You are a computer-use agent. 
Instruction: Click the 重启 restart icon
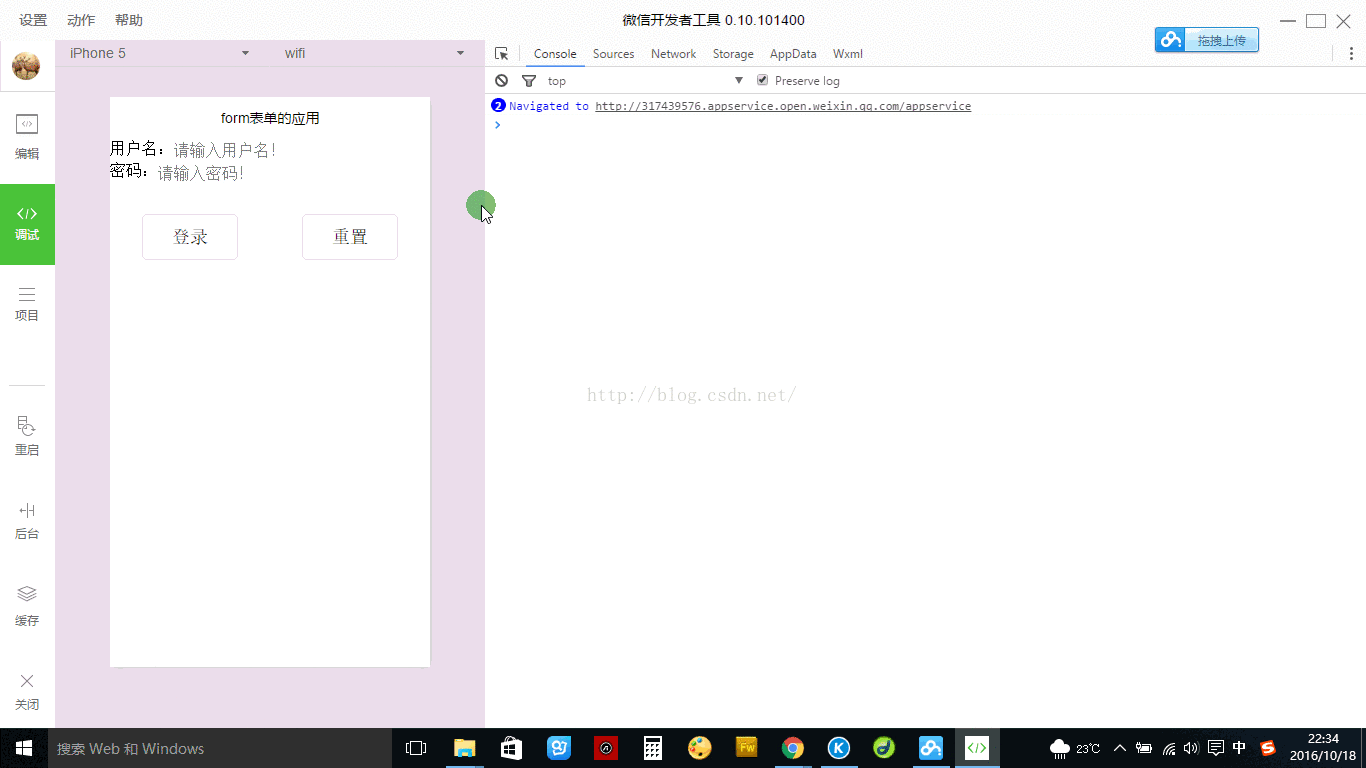(x=27, y=434)
